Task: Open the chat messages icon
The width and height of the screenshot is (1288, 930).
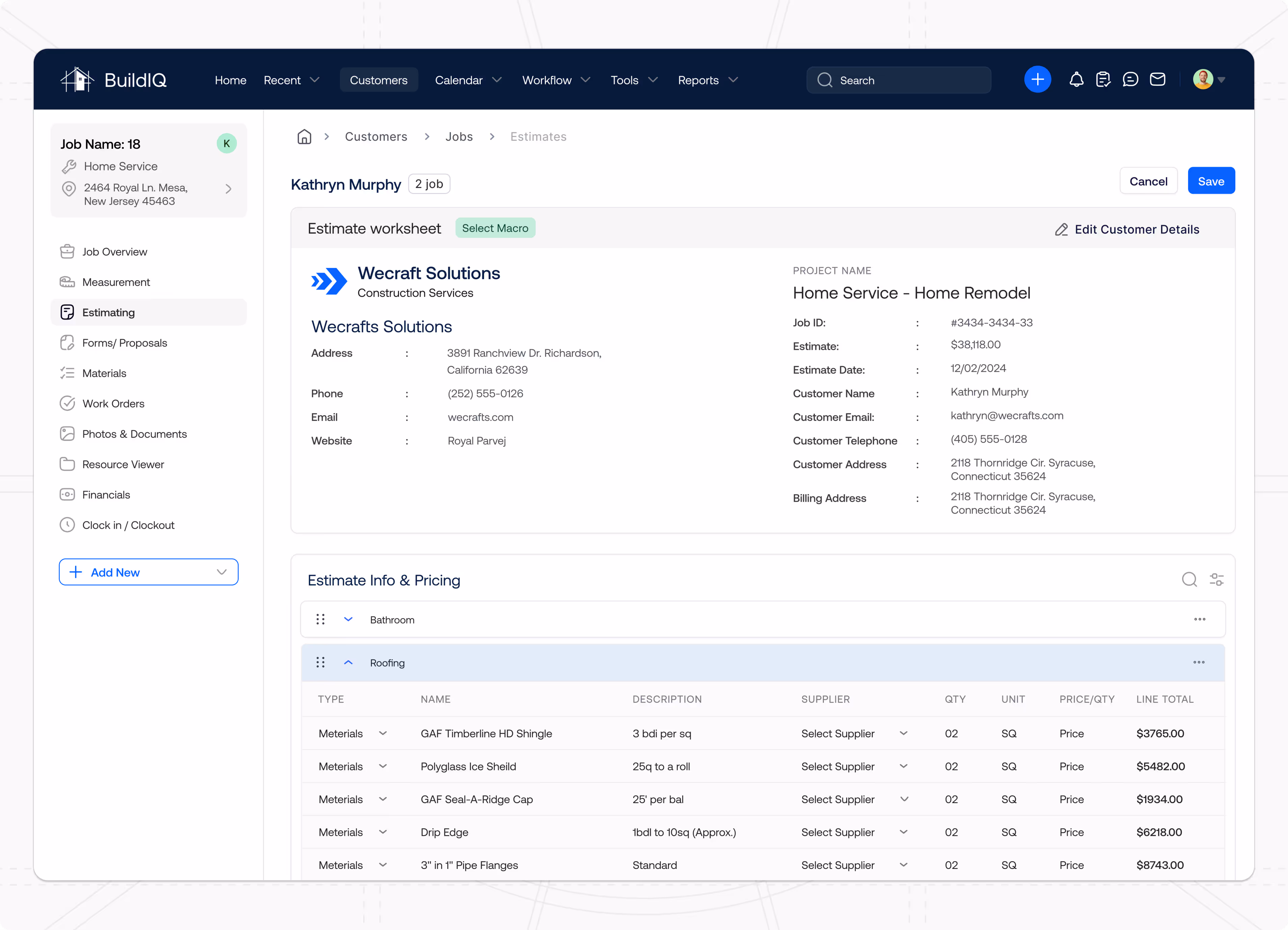Action: [x=1130, y=80]
